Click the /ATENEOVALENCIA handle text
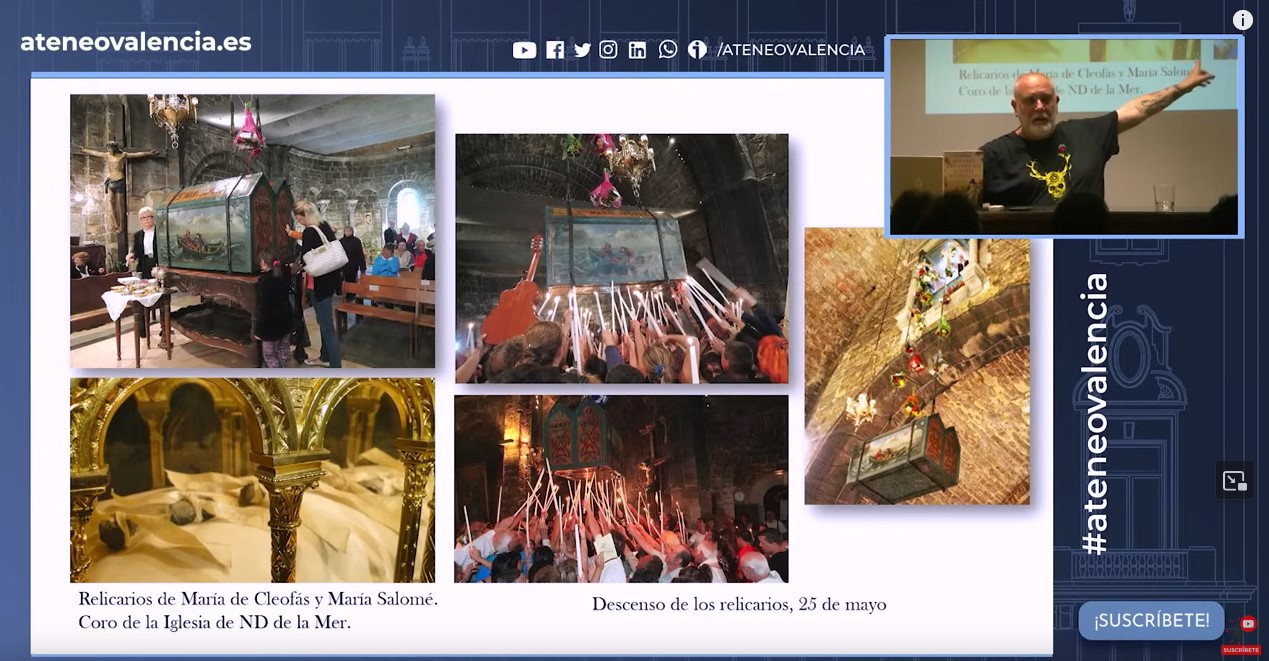 (x=791, y=50)
